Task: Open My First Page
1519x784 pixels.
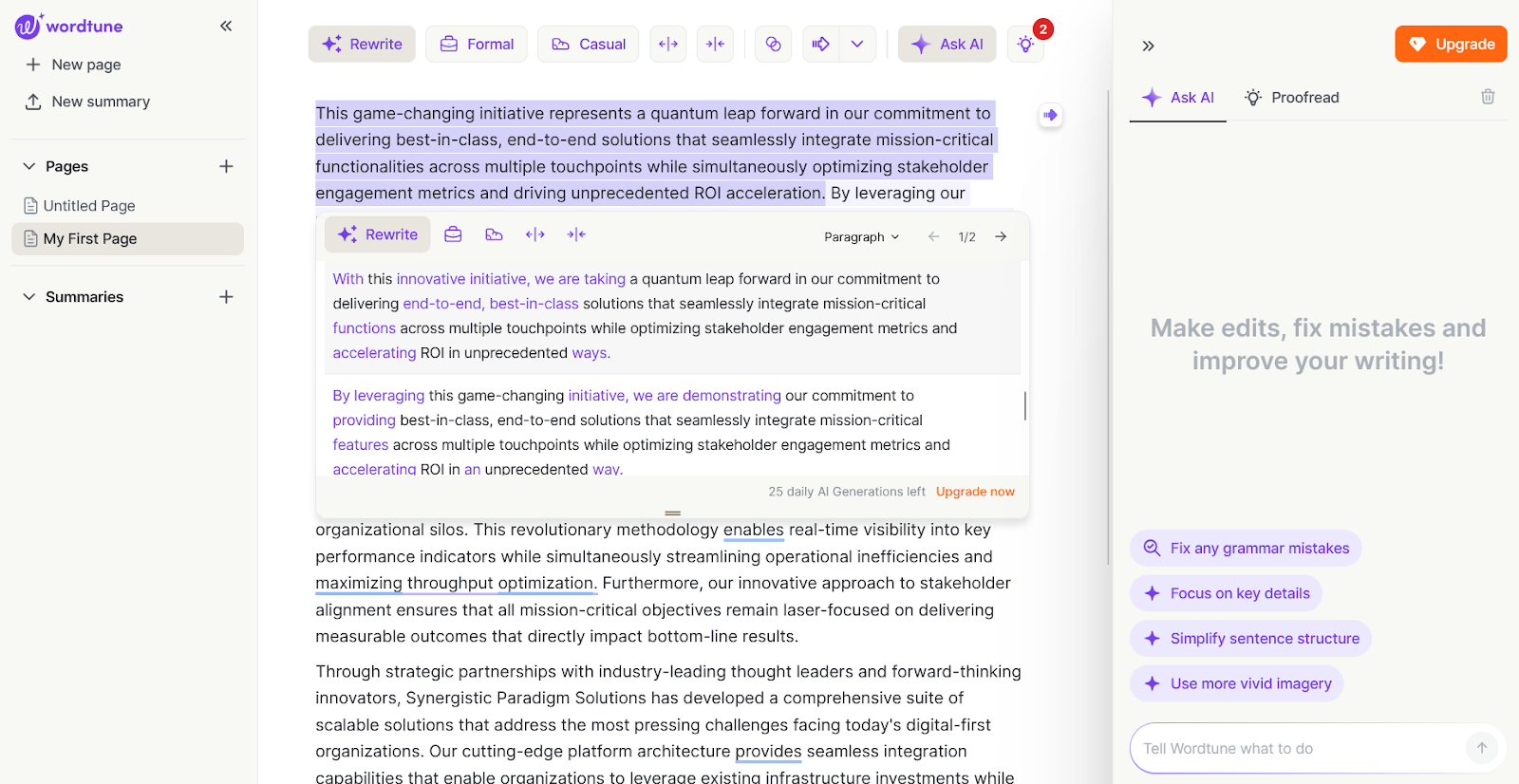Action: (x=127, y=238)
